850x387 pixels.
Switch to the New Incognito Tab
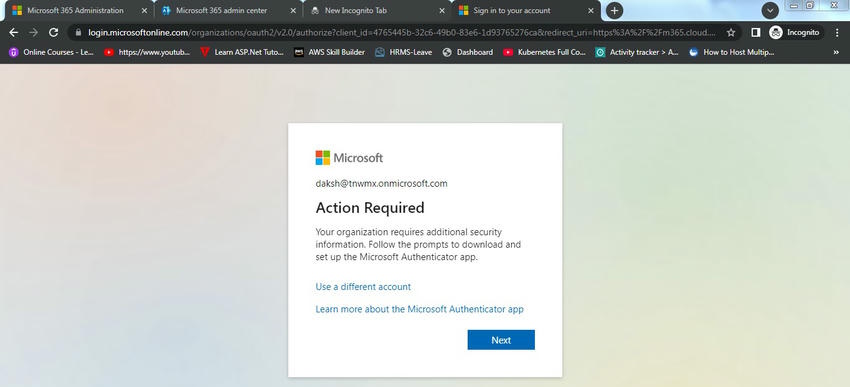pyautogui.click(x=378, y=10)
